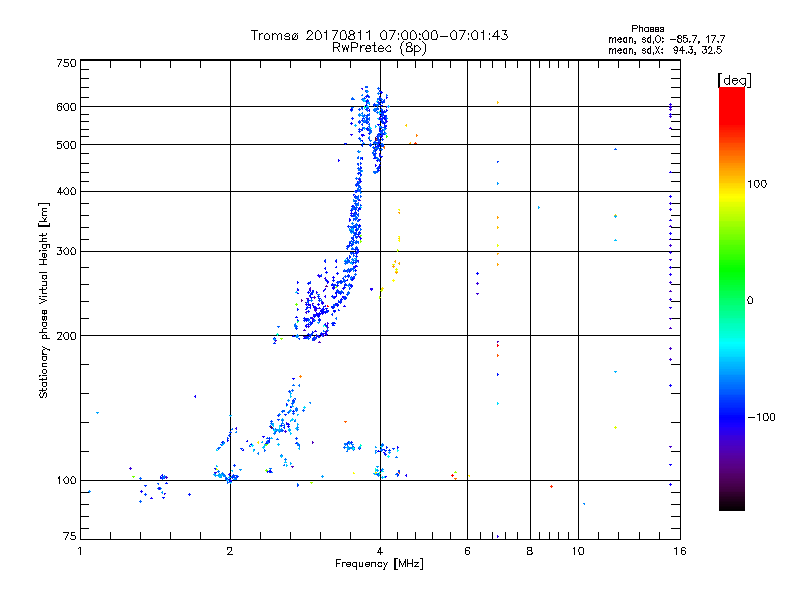Viewport: 800px width, 600px height.
Task: Click the '300' height axis label
Action: coord(66,252)
